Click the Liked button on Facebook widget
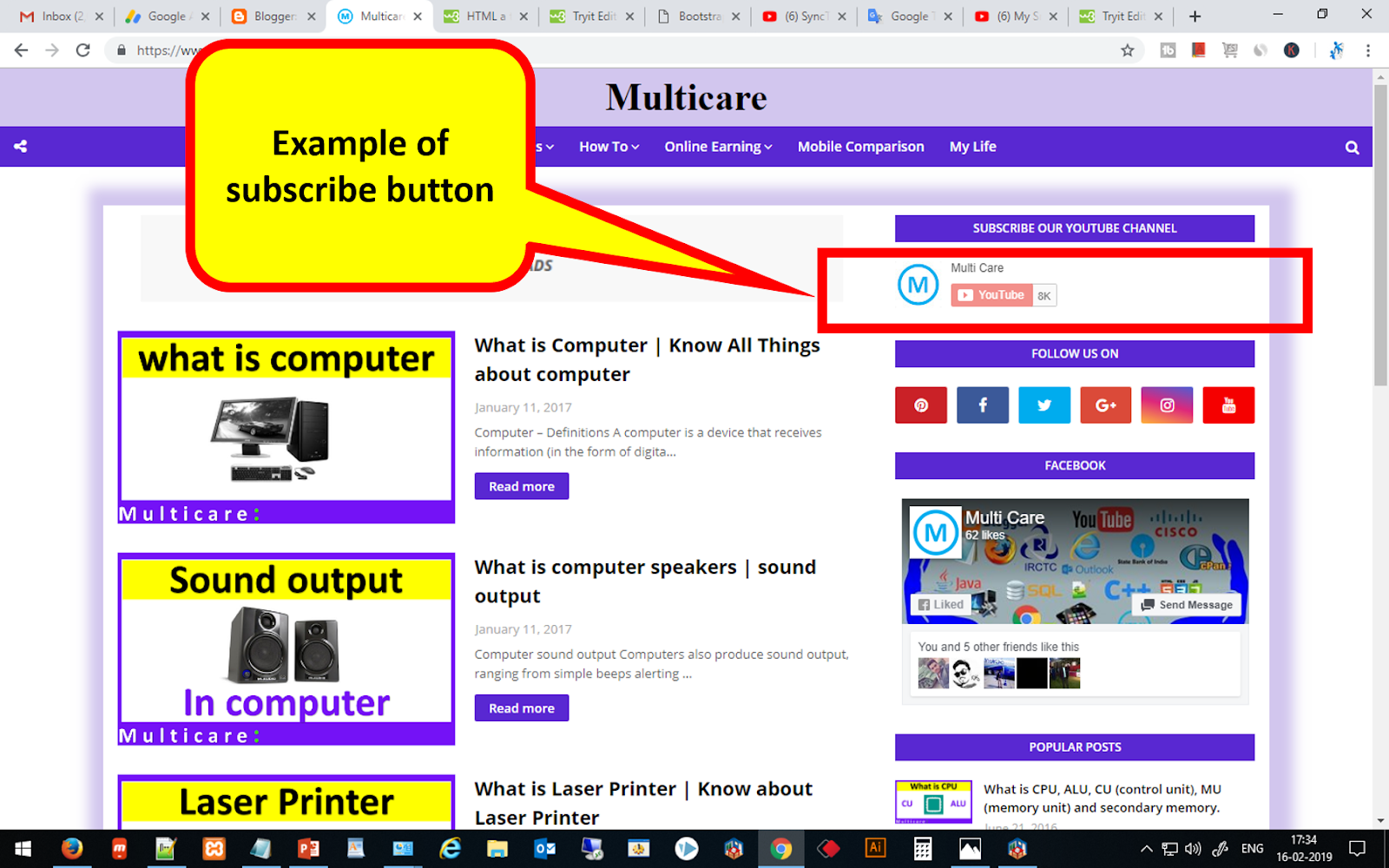The width and height of the screenshot is (1389, 868). click(x=939, y=605)
